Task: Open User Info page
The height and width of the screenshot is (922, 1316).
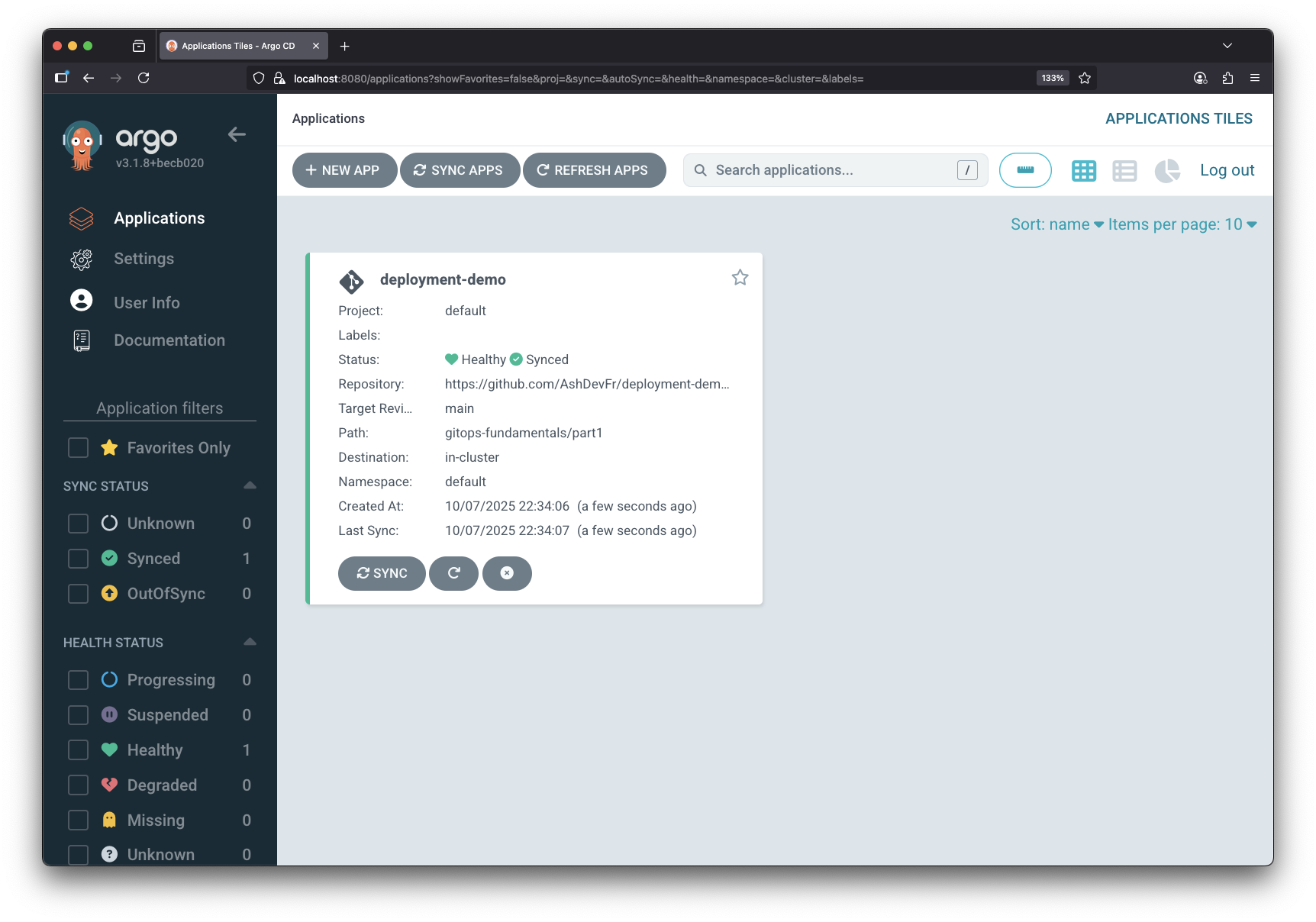Action: coord(147,302)
